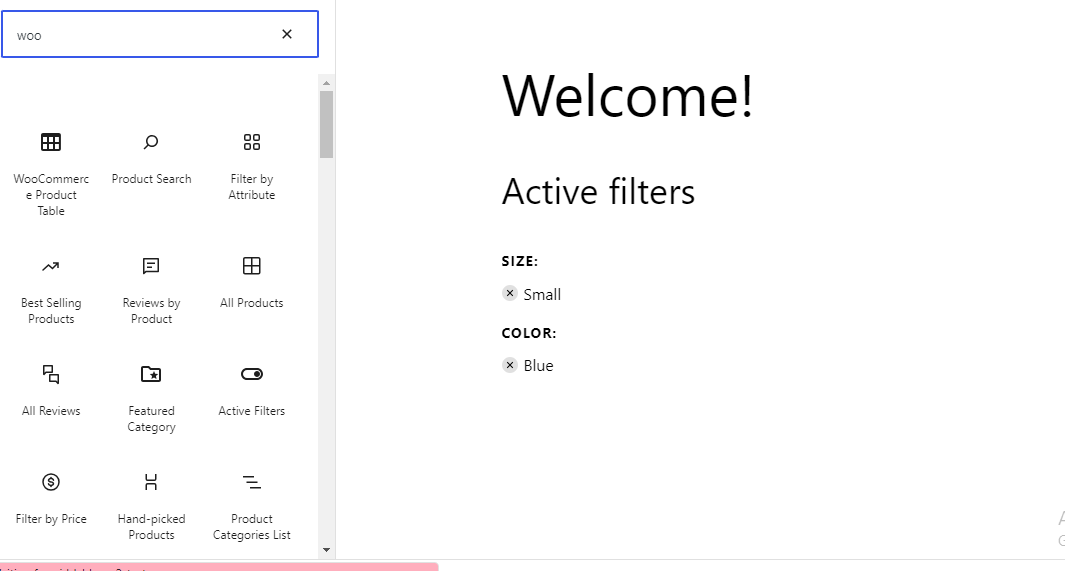Add the All Products grid block
1065x571 pixels.
pos(251,280)
